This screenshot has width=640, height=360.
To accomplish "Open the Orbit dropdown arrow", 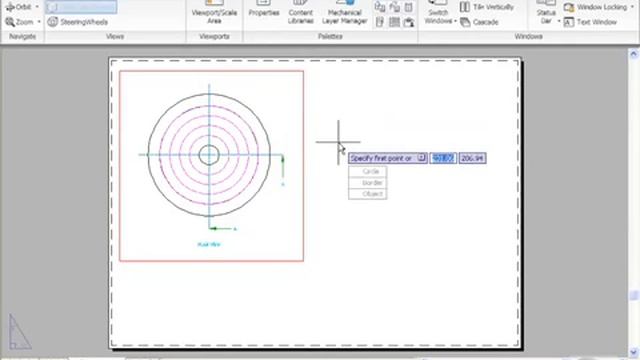I will click(x=37, y=7).
